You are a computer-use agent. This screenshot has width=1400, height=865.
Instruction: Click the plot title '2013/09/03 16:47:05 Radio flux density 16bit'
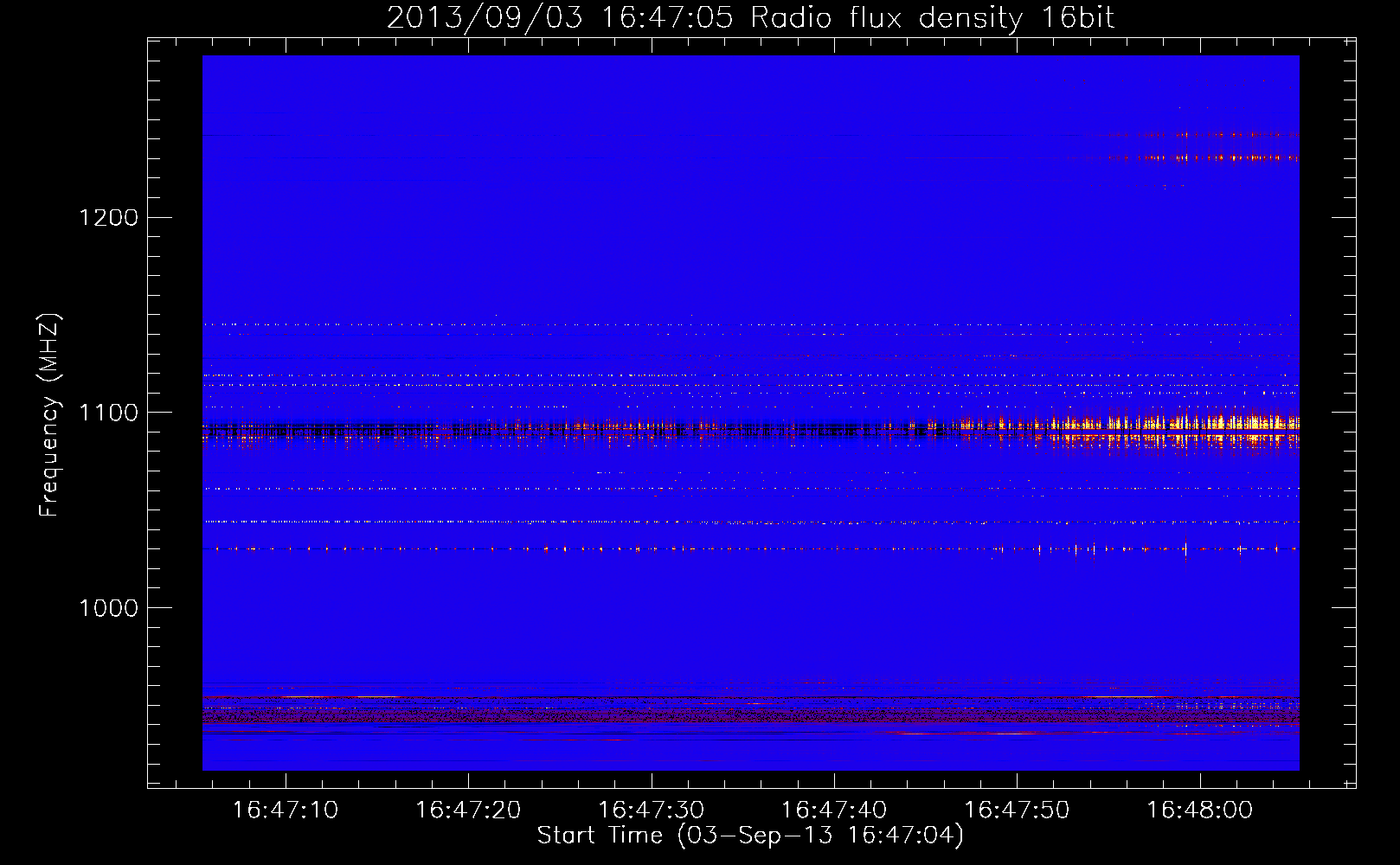click(x=750, y=18)
